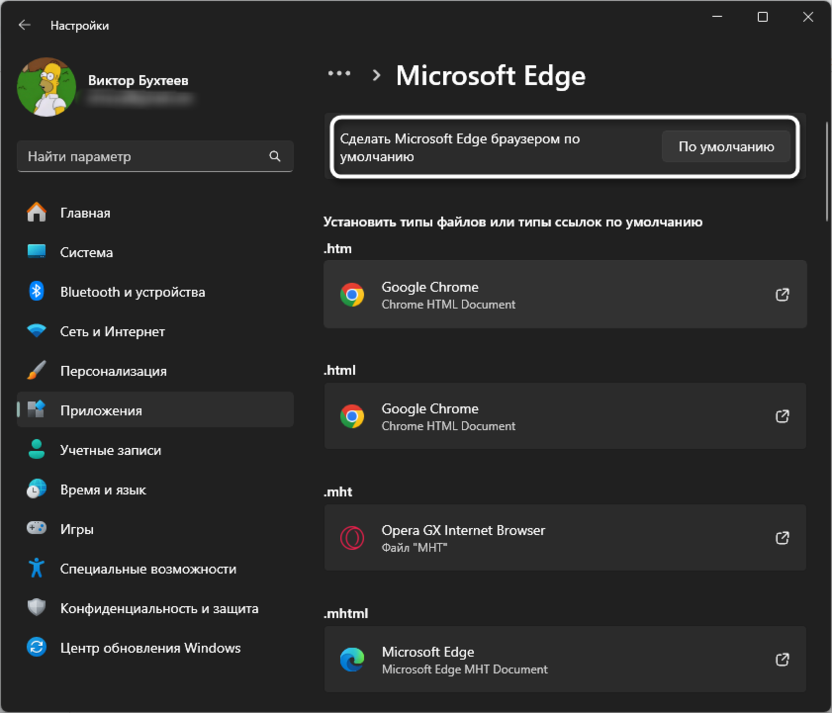
Task: Click the vertical scrollbar on the right
Action: [826, 170]
